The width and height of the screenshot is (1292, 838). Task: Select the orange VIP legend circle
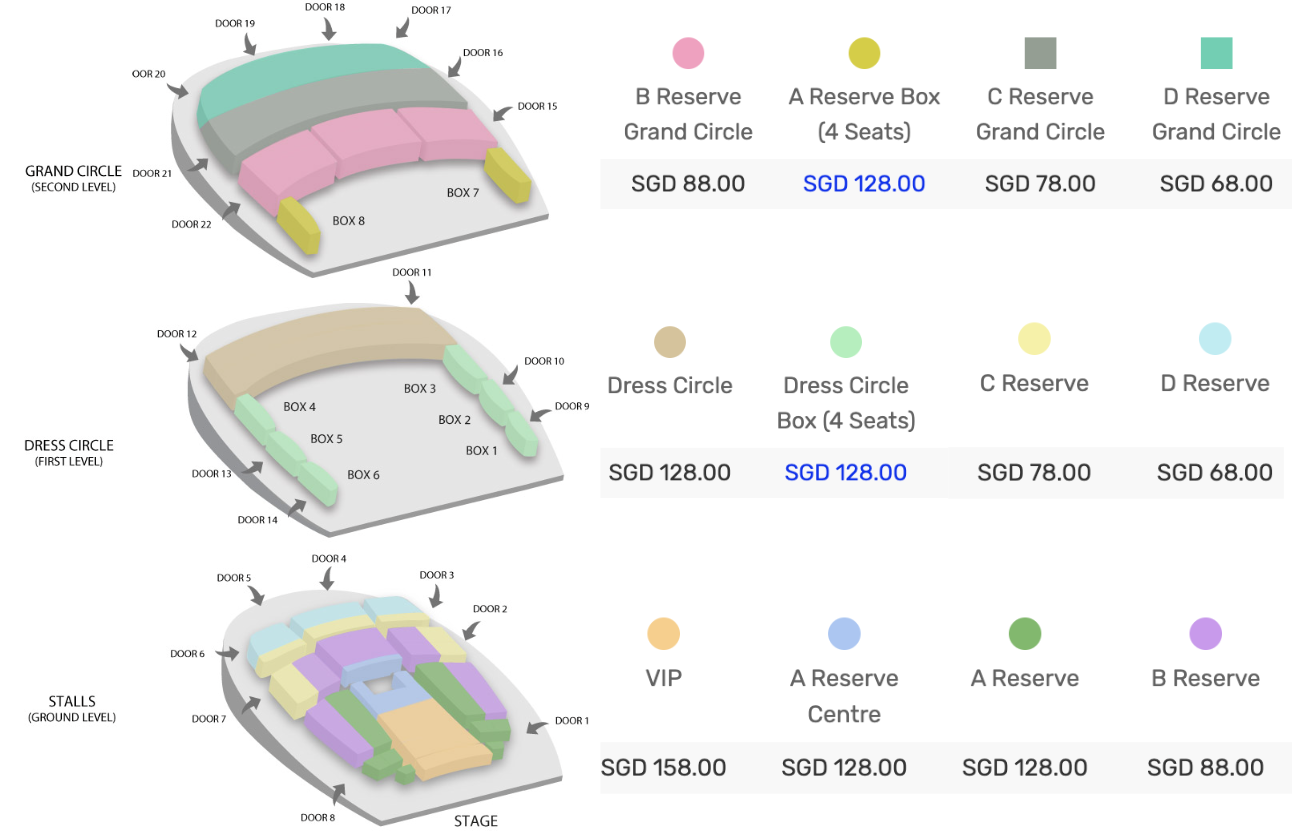click(x=663, y=634)
